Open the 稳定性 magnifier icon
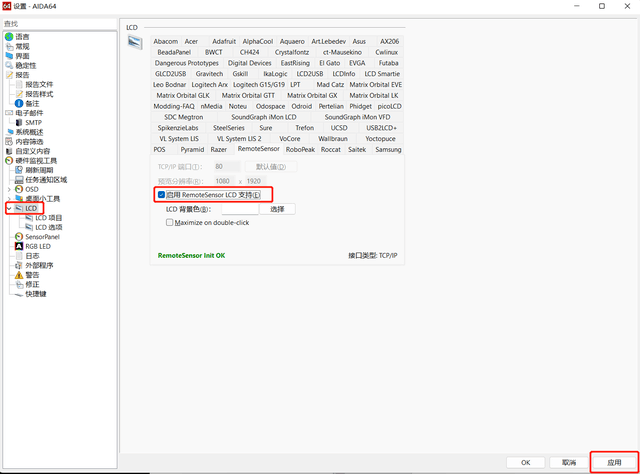 click(x=9, y=65)
